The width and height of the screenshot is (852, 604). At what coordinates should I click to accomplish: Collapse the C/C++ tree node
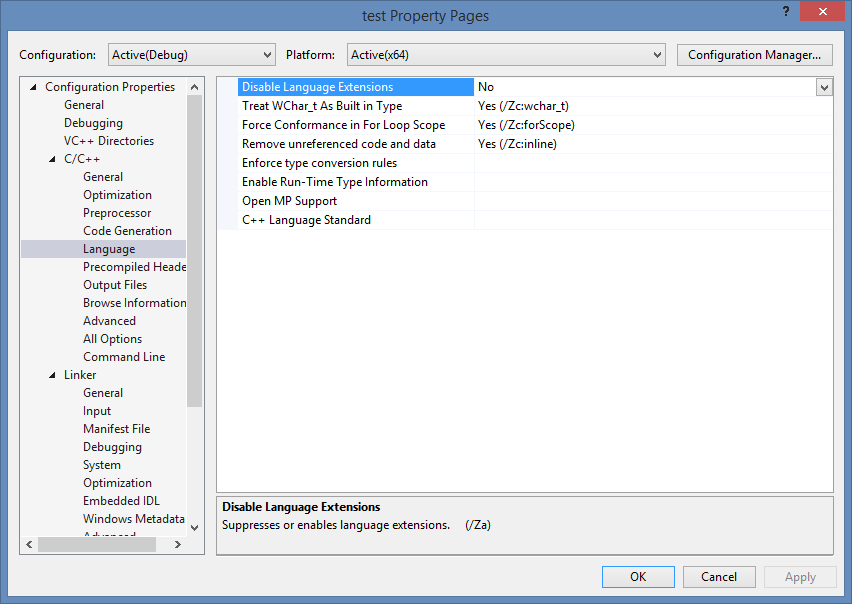click(52, 158)
